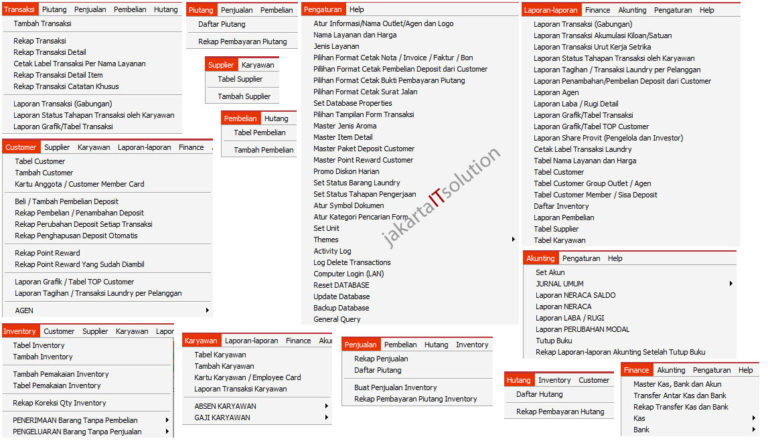This screenshot has width=768, height=447.
Task: Open Atur Informasi/Nama Outlet/Agen dan Logo
Action: pos(384,24)
